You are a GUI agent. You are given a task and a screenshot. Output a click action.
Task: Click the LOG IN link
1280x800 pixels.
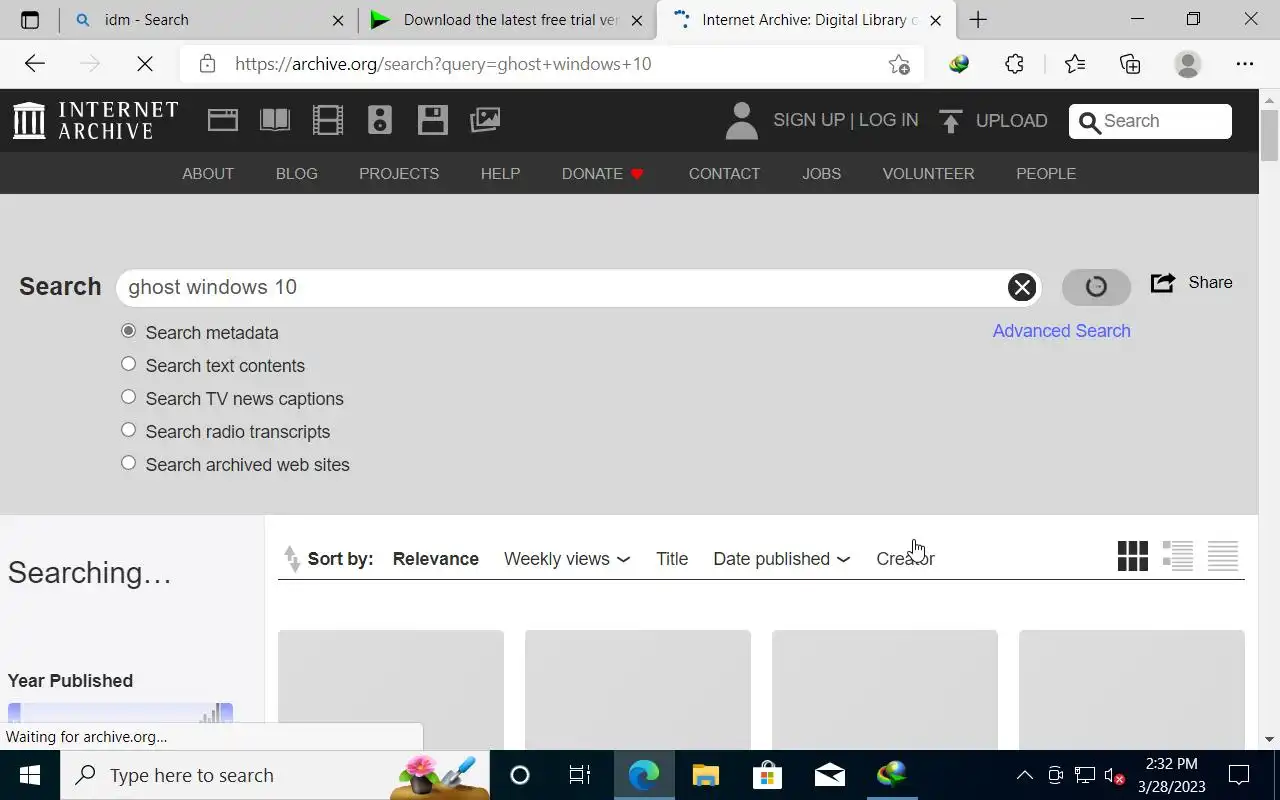click(888, 120)
